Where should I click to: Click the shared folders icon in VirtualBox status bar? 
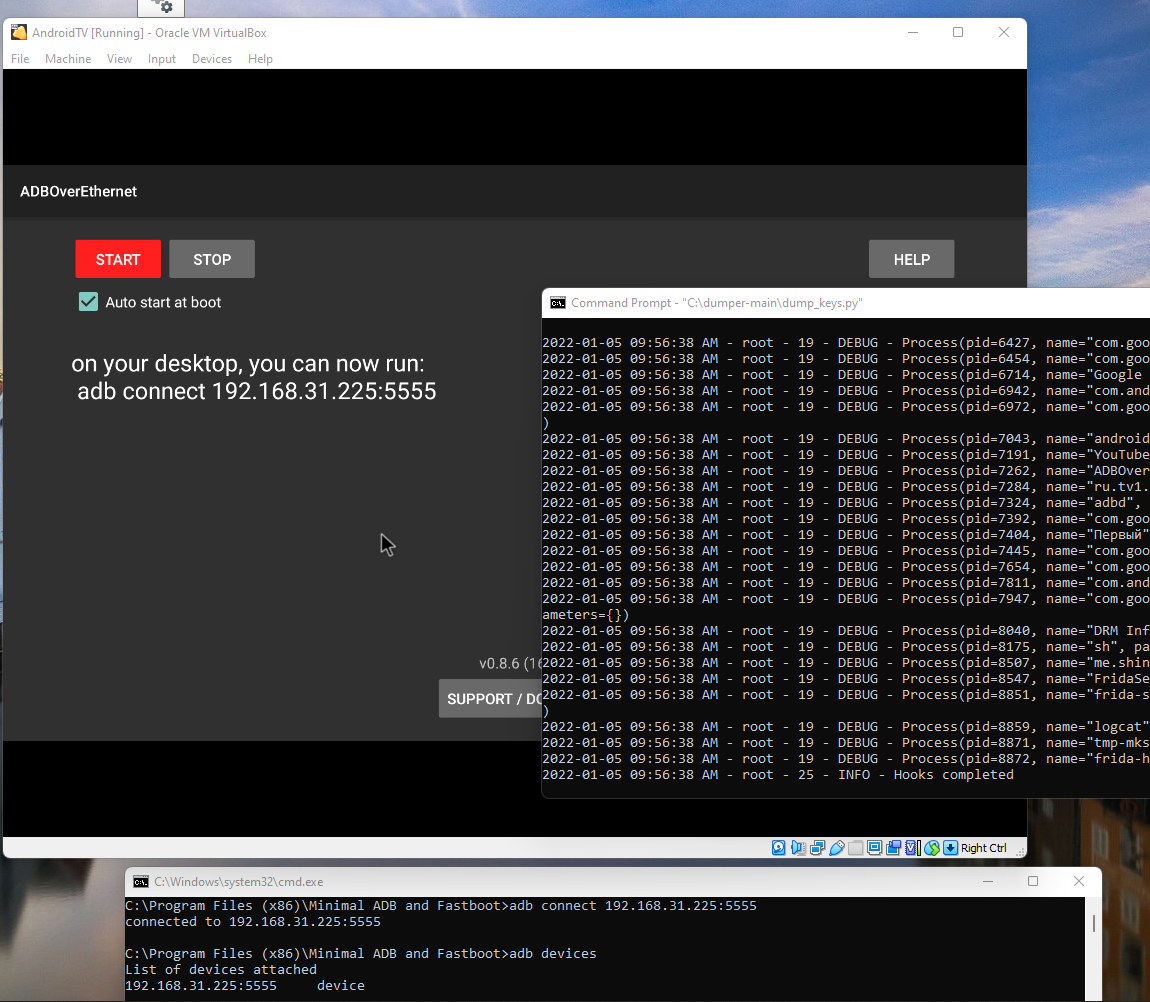[x=855, y=848]
